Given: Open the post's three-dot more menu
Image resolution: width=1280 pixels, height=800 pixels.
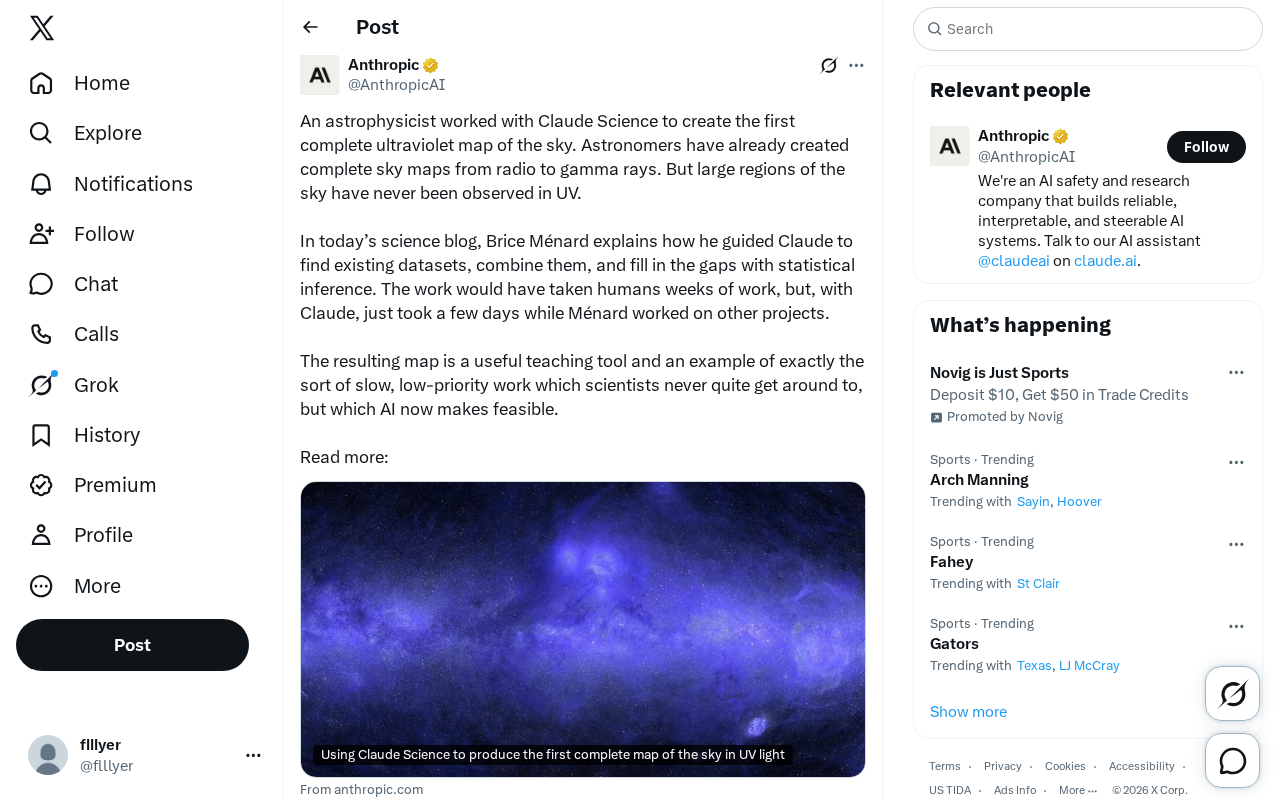Looking at the screenshot, I should [x=856, y=65].
